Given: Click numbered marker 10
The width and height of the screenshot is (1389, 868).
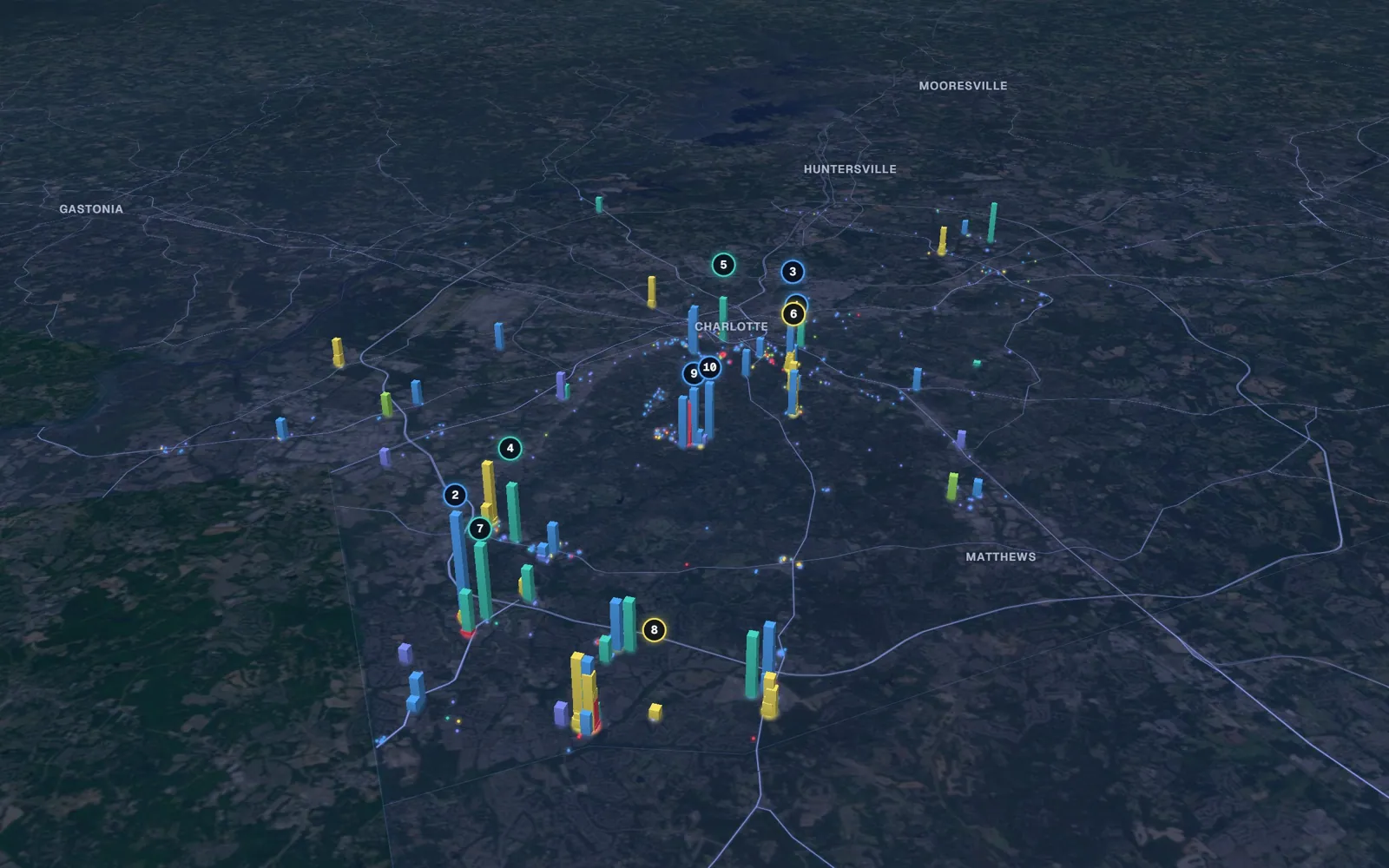Looking at the screenshot, I should [x=709, y=367].
